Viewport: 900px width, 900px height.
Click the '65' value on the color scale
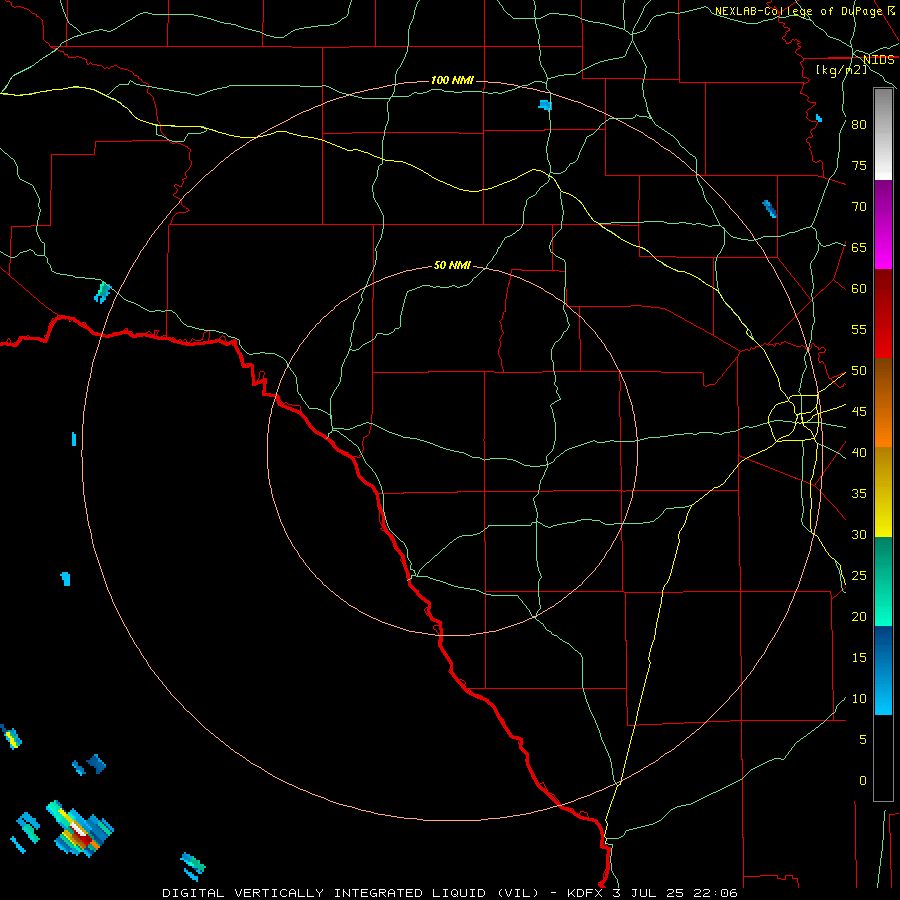click(859, 247)
